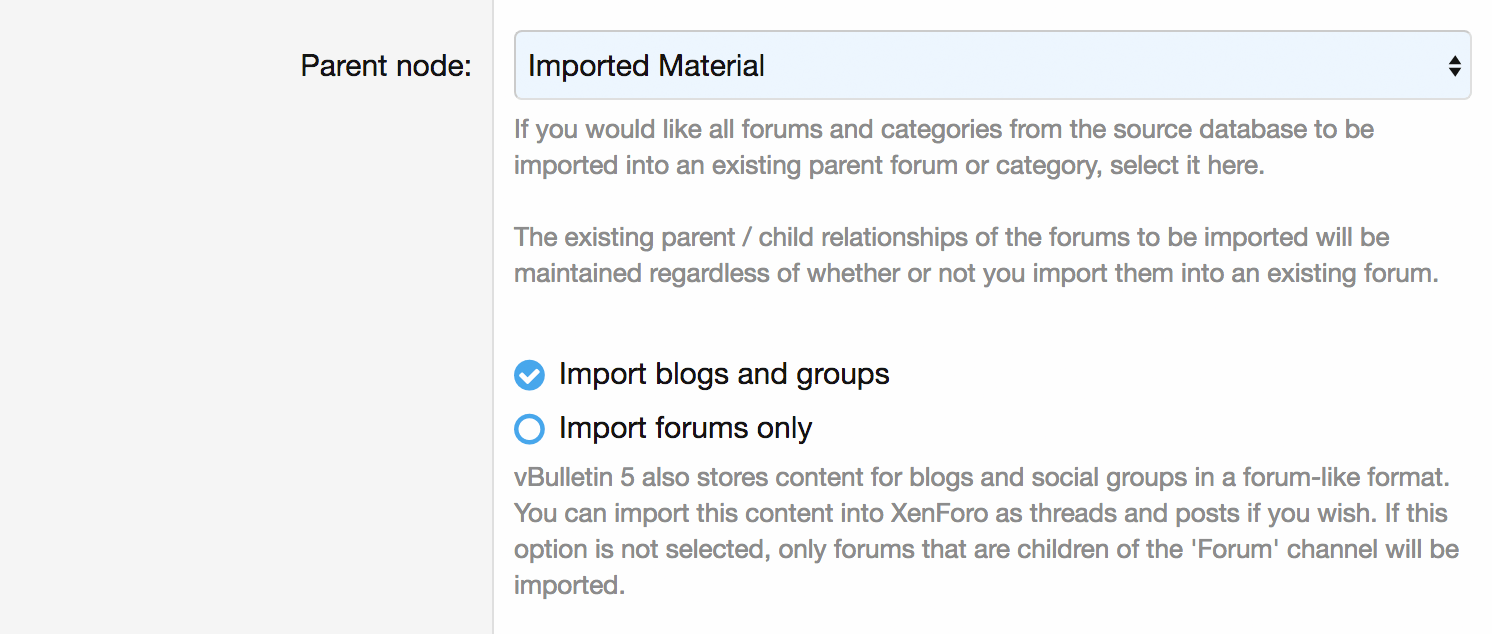The image size is (1492, 634).
Task: Click the empty gray left sidebar panel
Action: click(245, 350)
